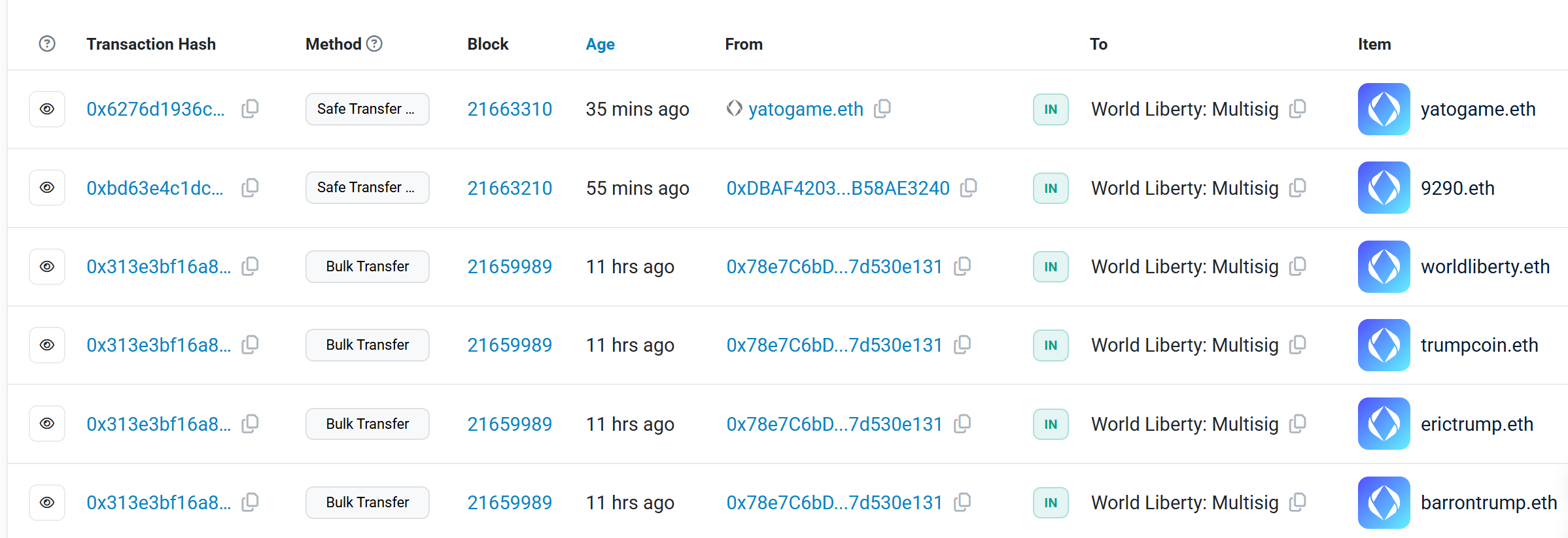The width and height of the screenshot is (1568, 538).
Task: Click Bulk Transfer badge in worldliberty.eth row
Action: click(367, 267)
